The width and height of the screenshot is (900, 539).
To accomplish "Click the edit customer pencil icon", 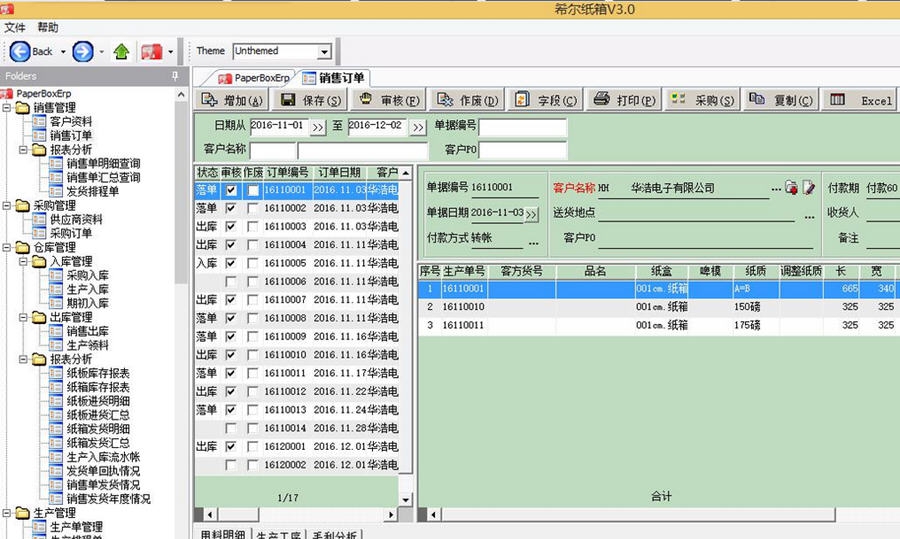I will (x=808, y=187).
